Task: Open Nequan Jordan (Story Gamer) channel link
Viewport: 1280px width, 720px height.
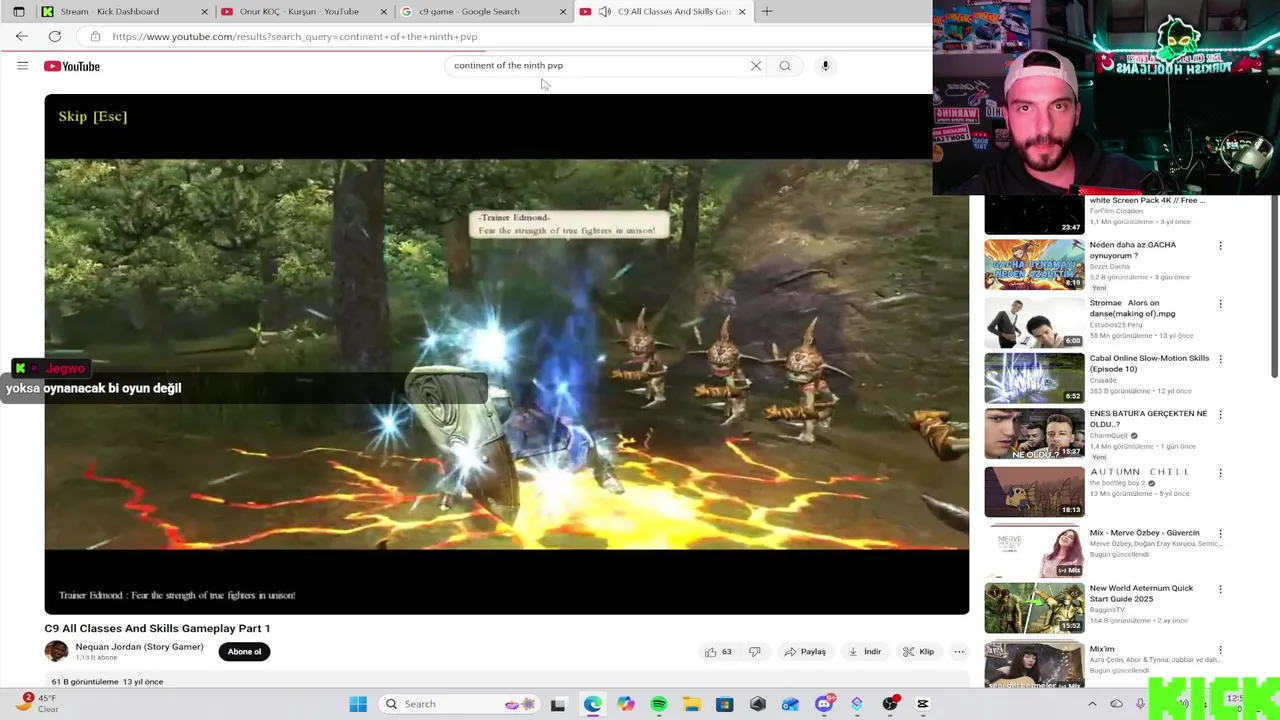Action: pyautogui.click(x=139, y=647)
